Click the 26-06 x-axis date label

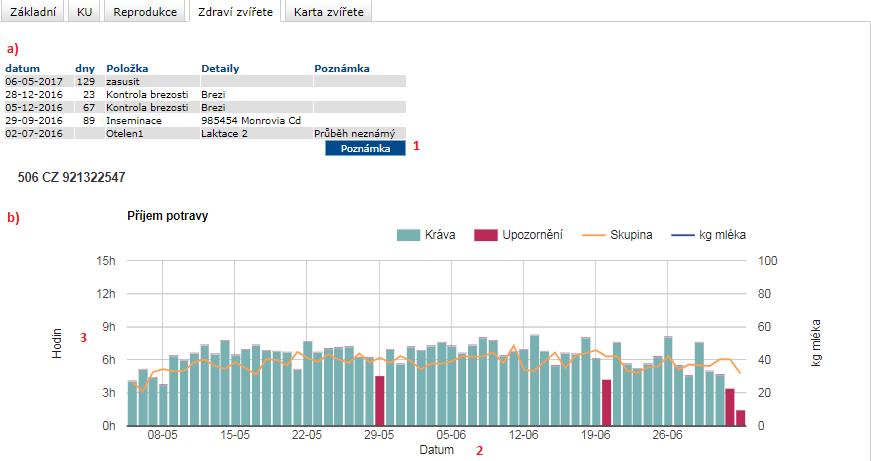[667, 434]
